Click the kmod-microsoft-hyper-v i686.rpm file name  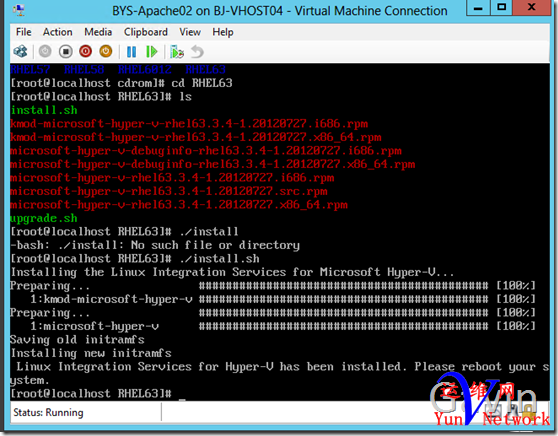(x=189, y=124)
